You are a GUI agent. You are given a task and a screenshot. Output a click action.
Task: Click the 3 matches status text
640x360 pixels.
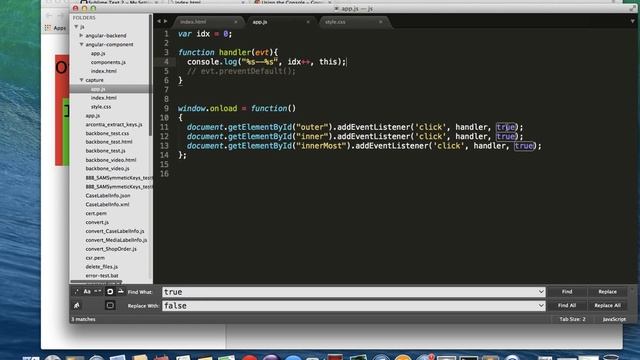tap(83, 319)
